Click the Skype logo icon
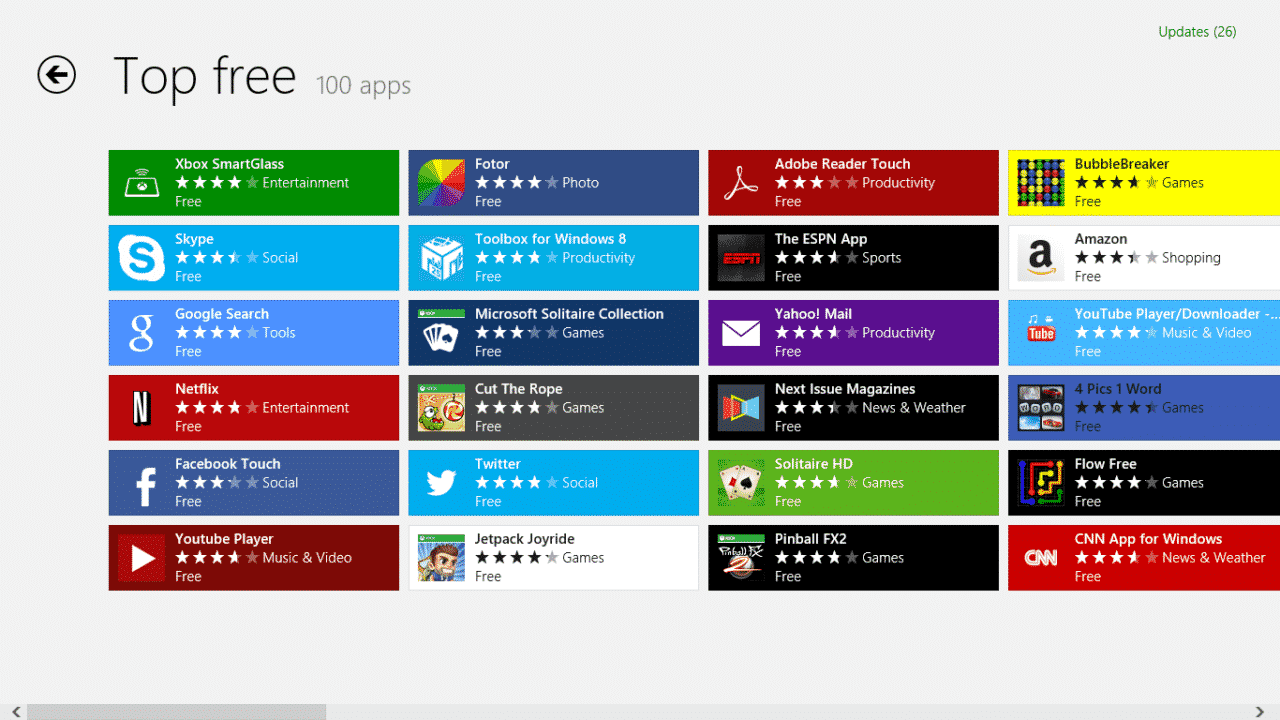1280x720 pixels. tap(142, 258)
